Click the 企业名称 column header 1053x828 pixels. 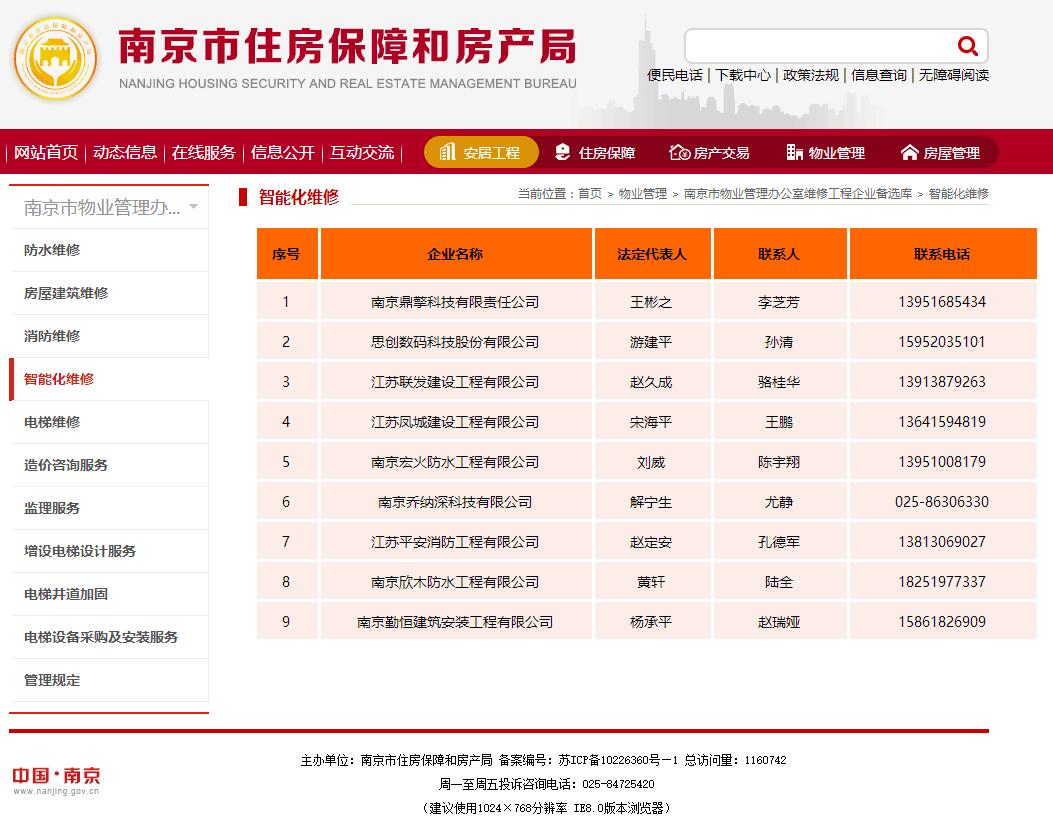click(x=455, y=254)
